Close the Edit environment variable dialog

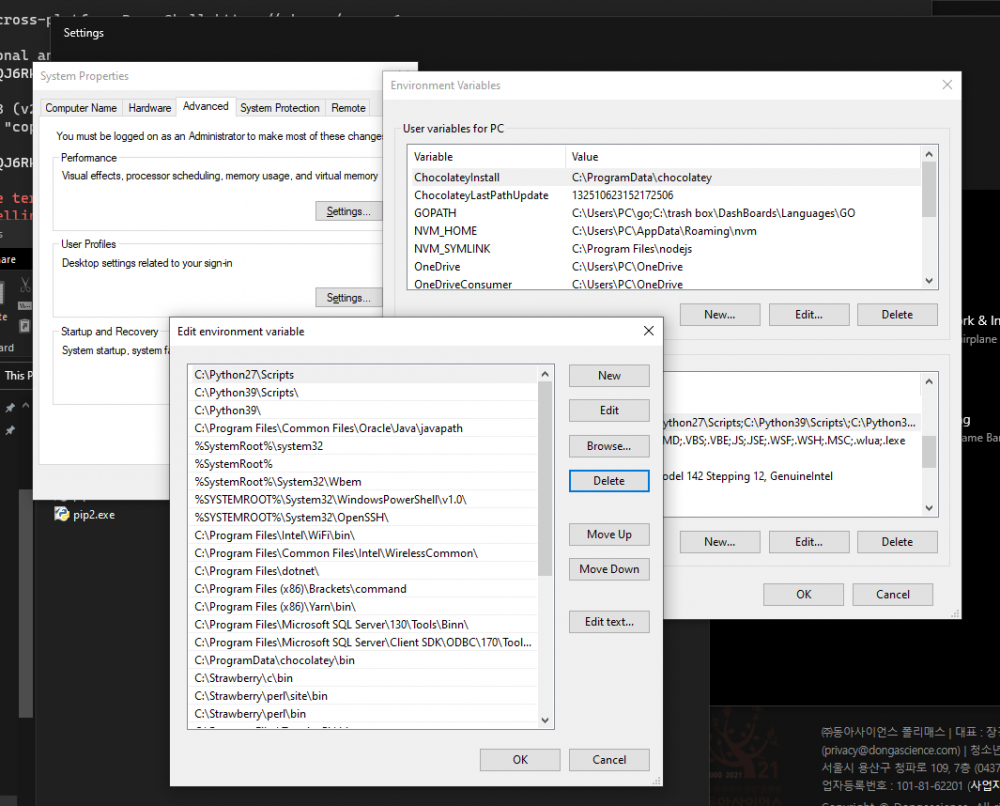(649, 331)
